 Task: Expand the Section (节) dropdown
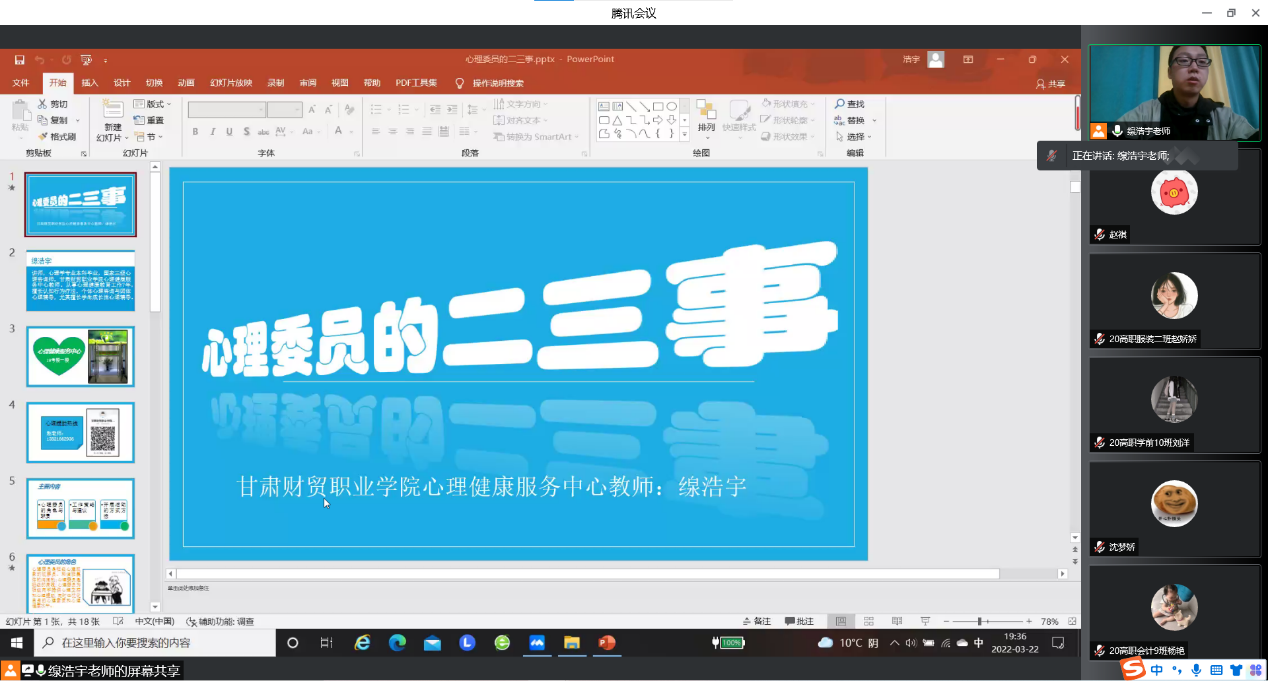152,137
